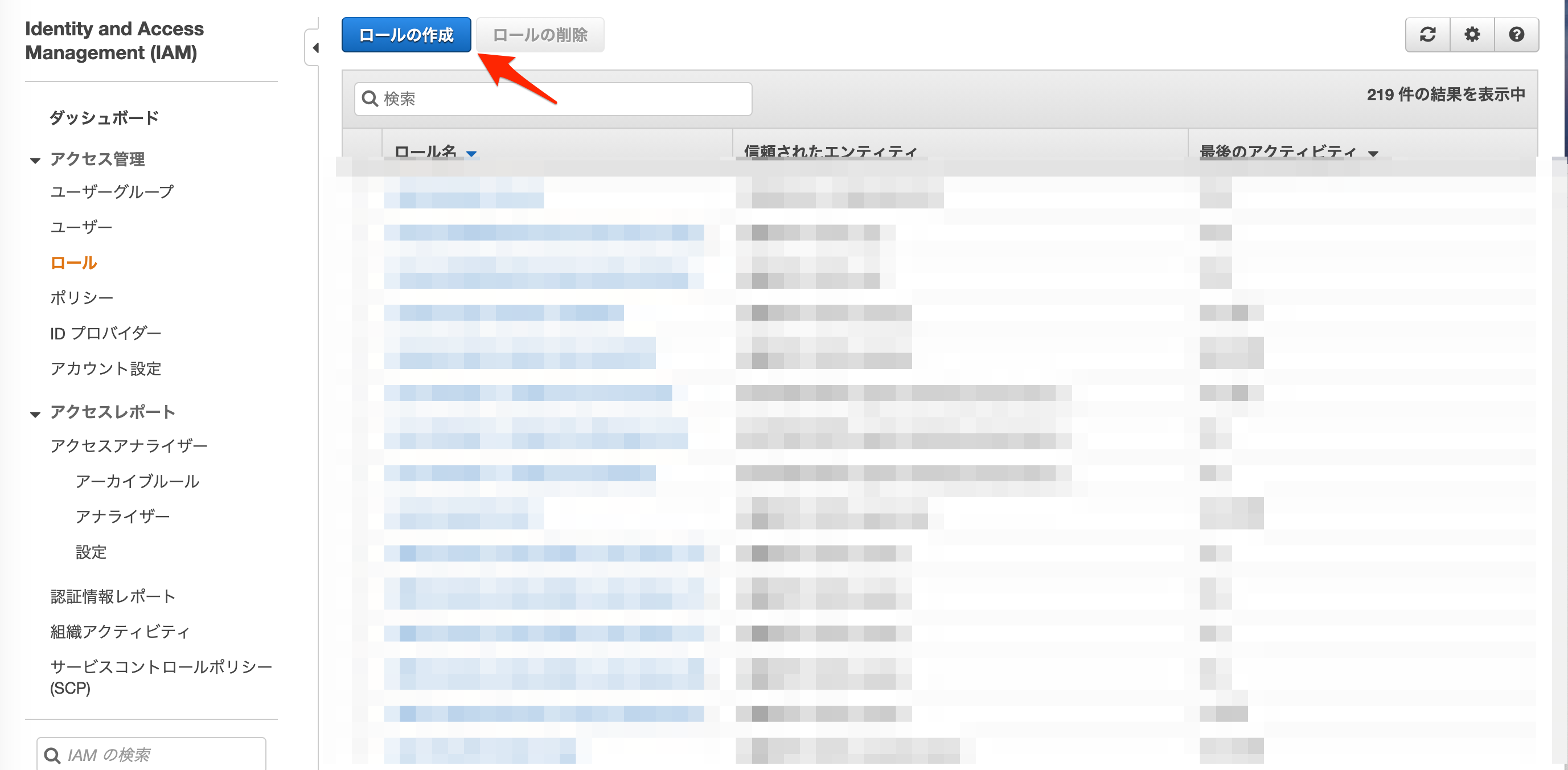Collapse the sidebar with the left arrow

(x=315, y=47)
